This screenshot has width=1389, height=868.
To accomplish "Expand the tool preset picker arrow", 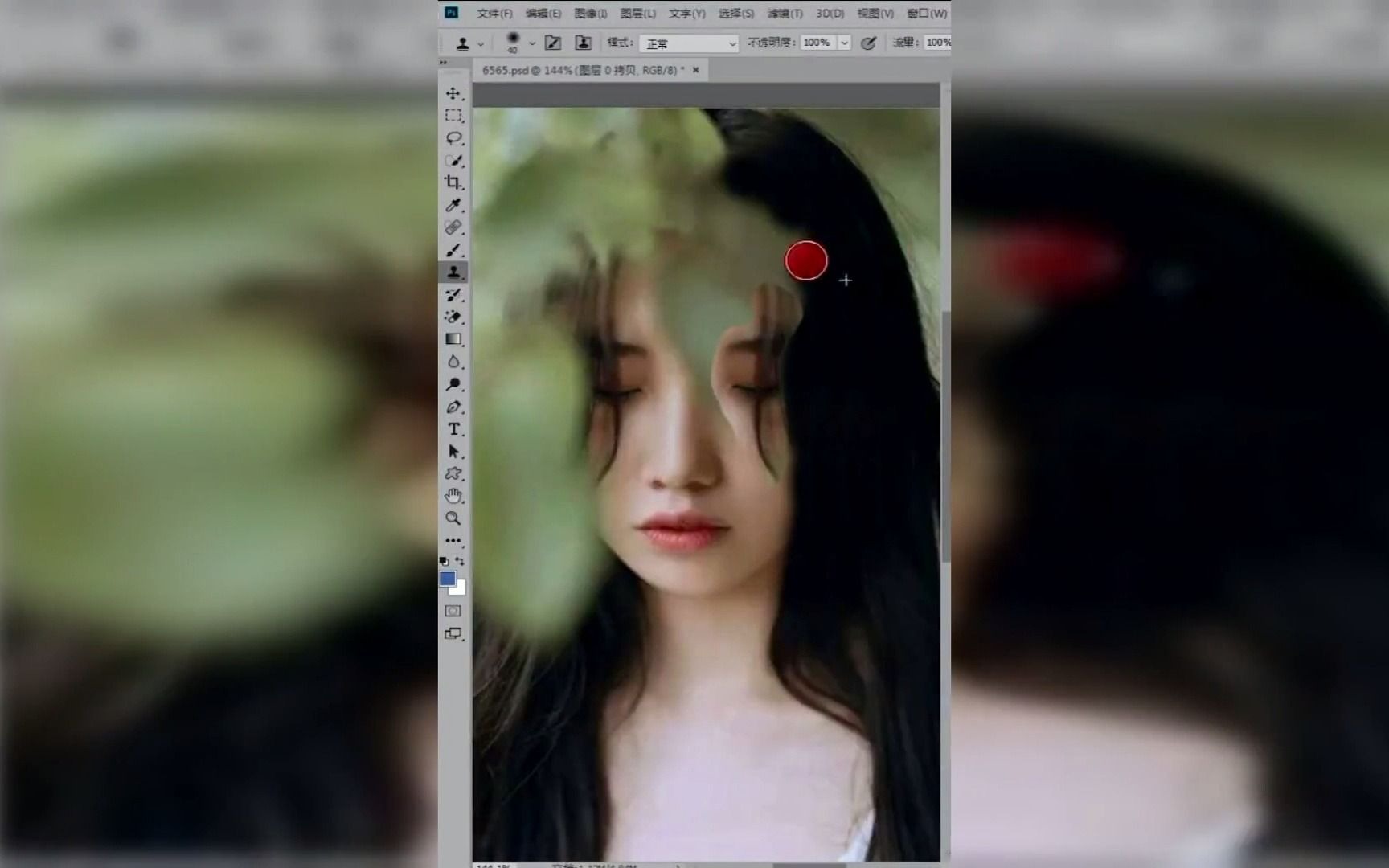I will click(x=481, y=44).
